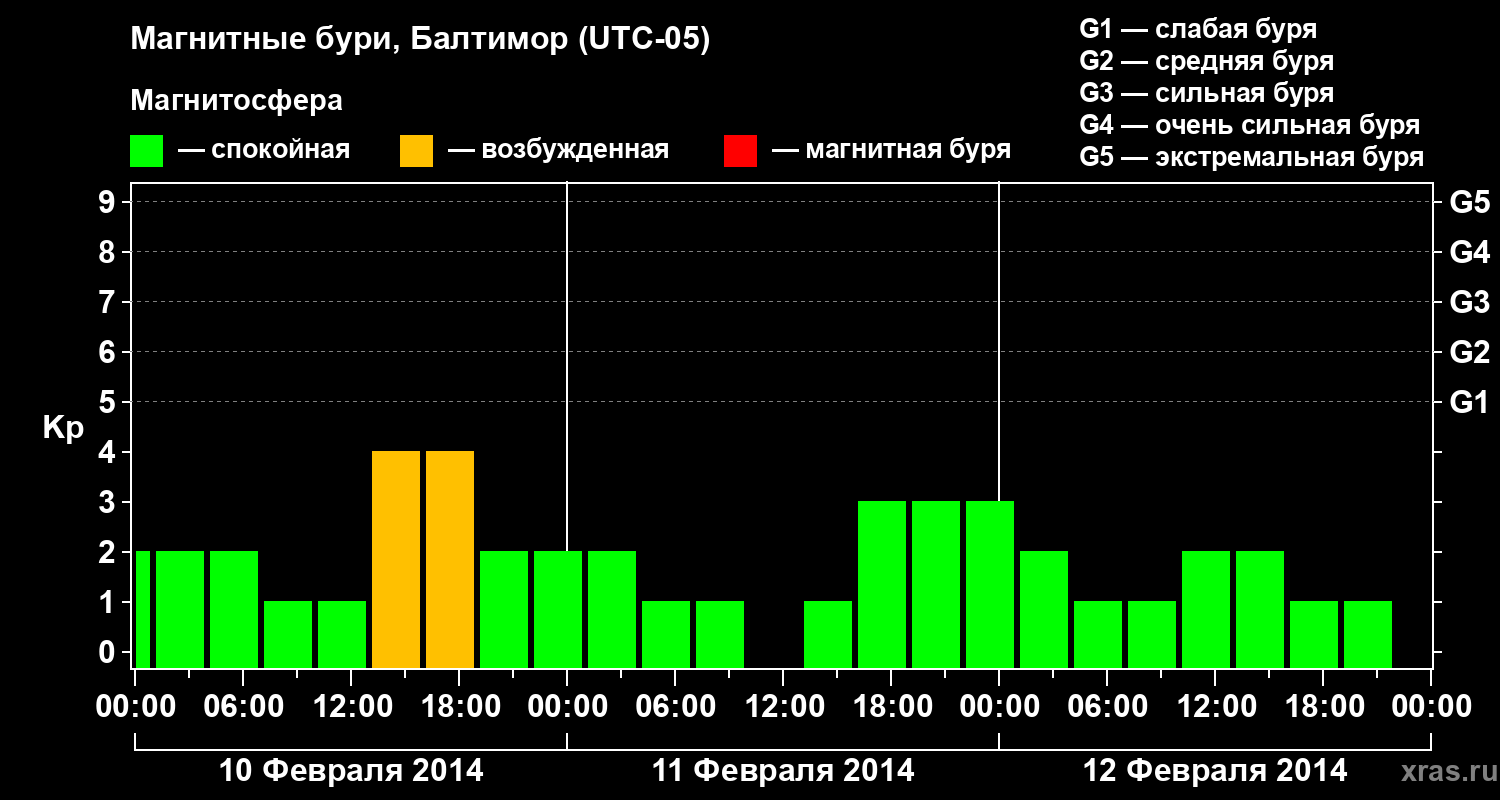The height and width of the screenshot is (800, 1500).
Task: Click the Kp 1 bar over 06:00 on 11 February
Action: click(x=666, y=634)
